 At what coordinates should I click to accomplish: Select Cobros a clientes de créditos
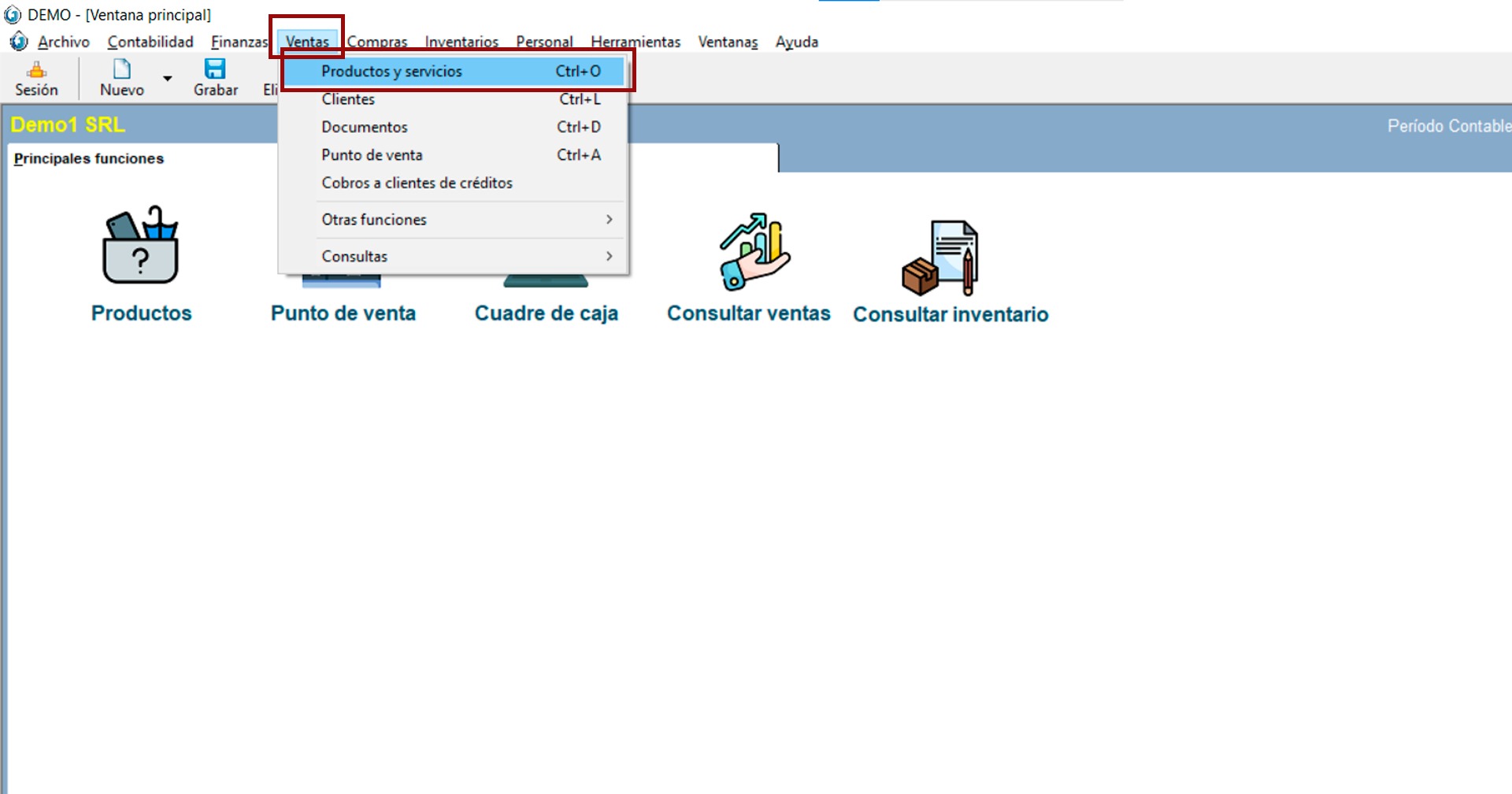click(x=417, y=183)
